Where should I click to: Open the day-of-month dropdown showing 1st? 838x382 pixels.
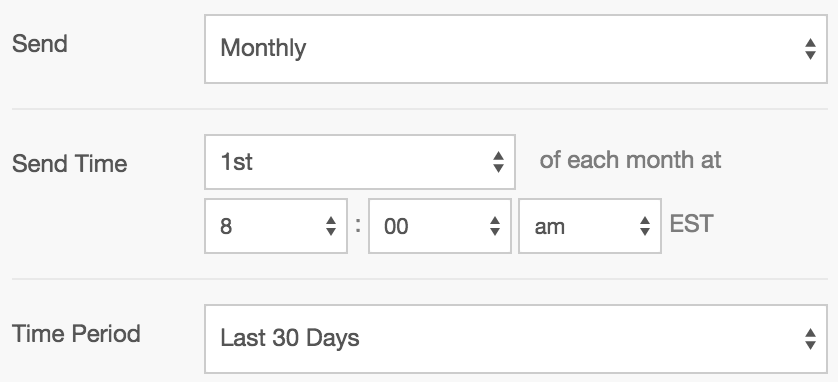coord(360,162)
